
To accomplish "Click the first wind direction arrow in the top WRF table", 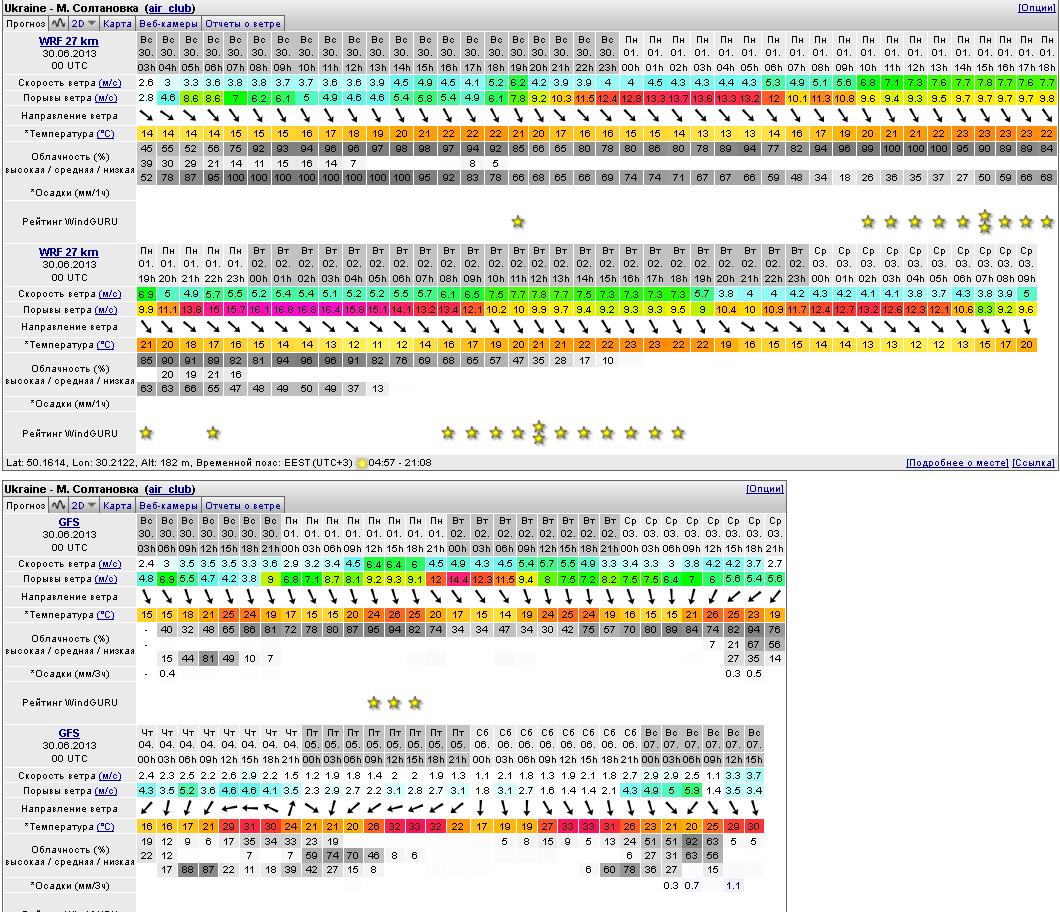I will 146,116.
